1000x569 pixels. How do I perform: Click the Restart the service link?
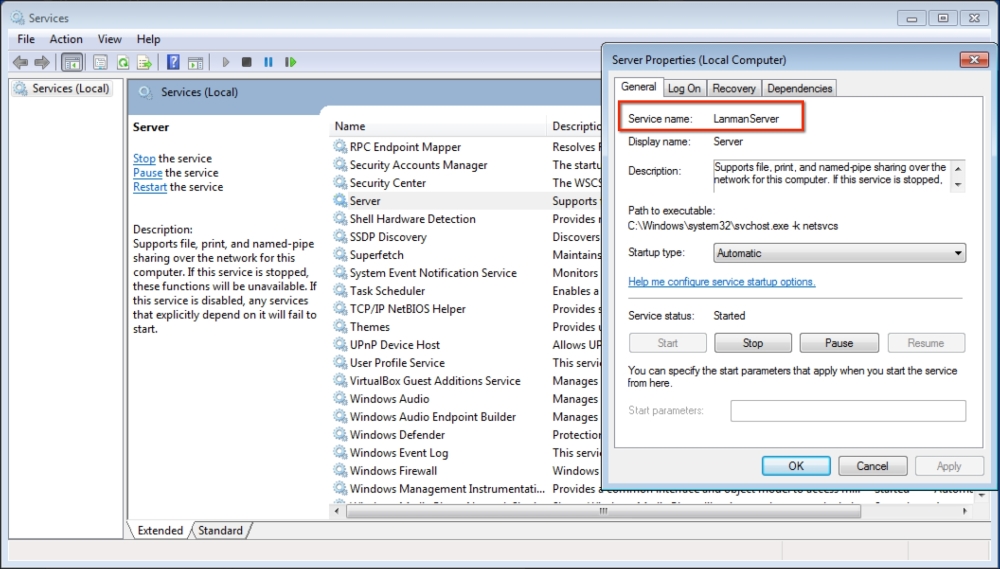[150, 187]
